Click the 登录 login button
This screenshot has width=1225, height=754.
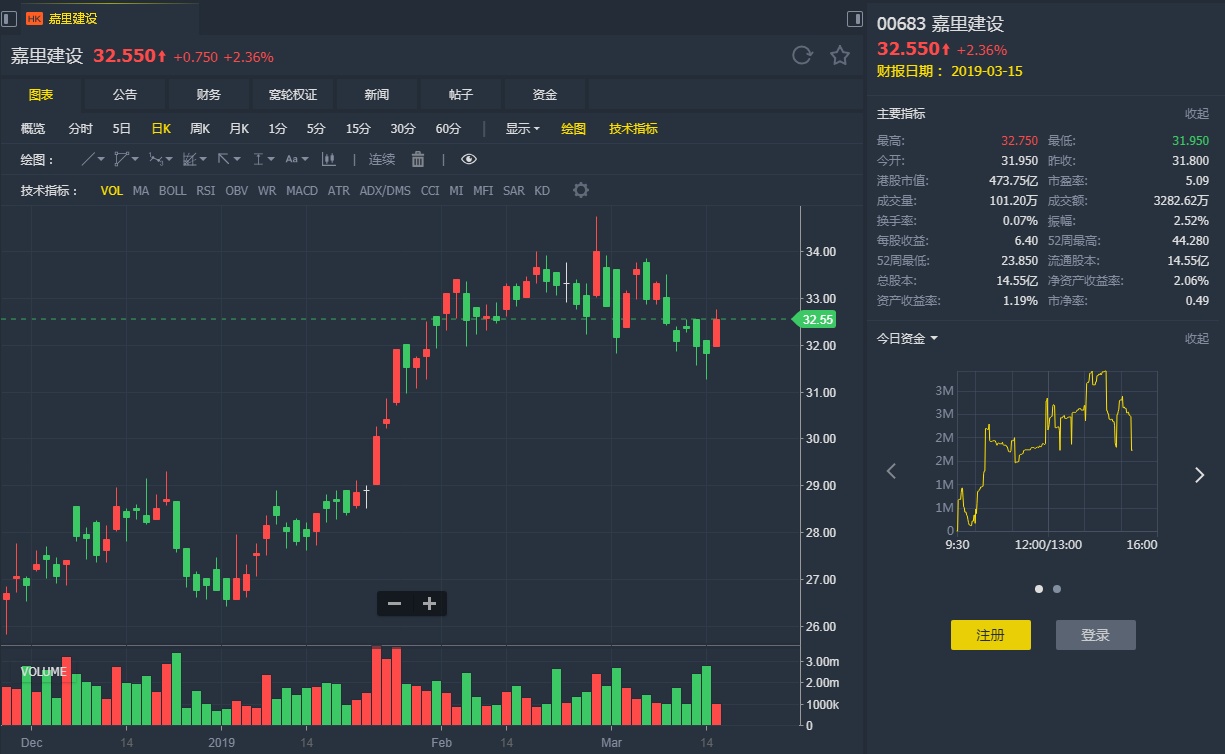tap(1095, 635)
